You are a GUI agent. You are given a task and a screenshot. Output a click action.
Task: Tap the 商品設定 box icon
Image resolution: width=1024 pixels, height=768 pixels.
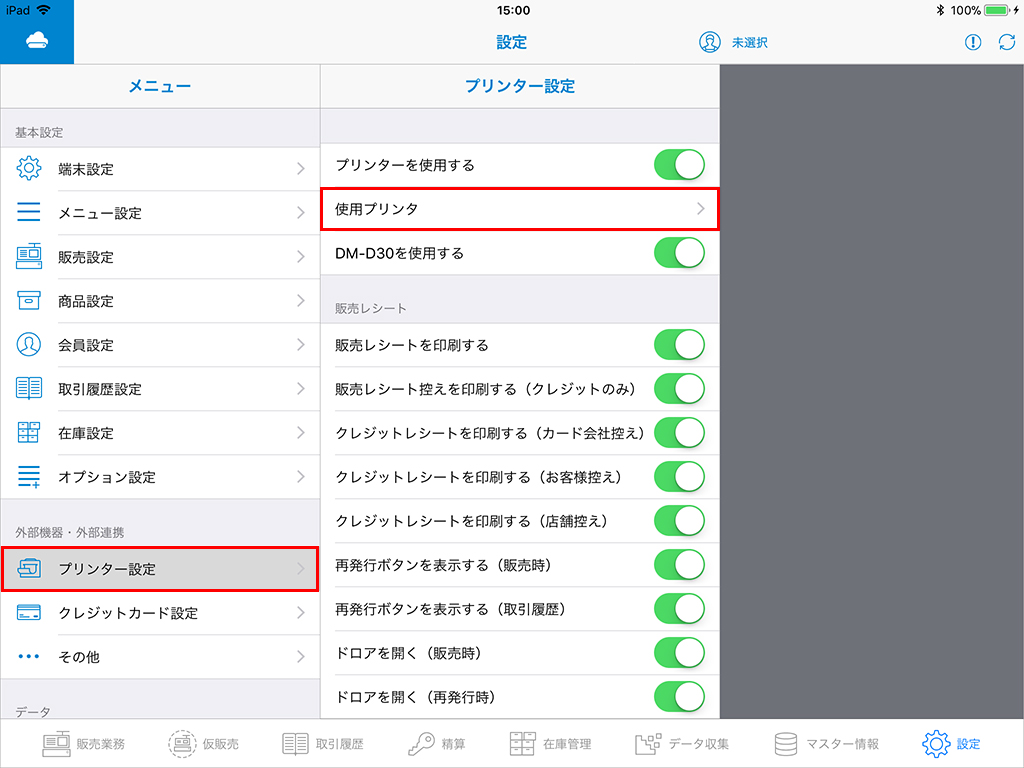pos(30,301)
